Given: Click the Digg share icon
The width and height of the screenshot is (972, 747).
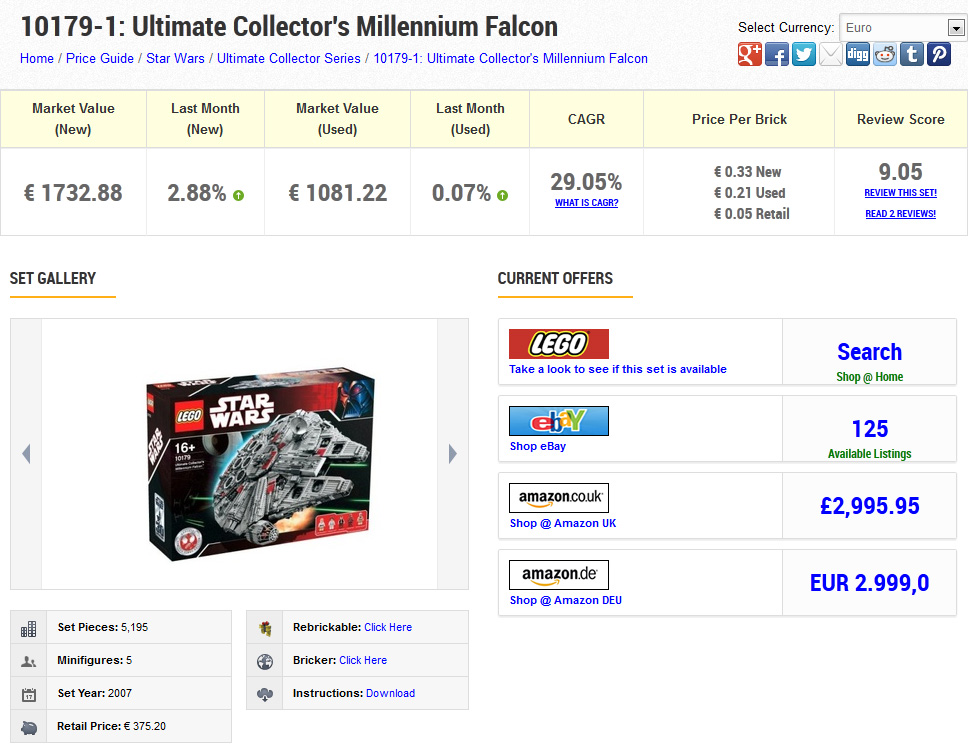Looking at the screenshot, I should tap(858, 55).
